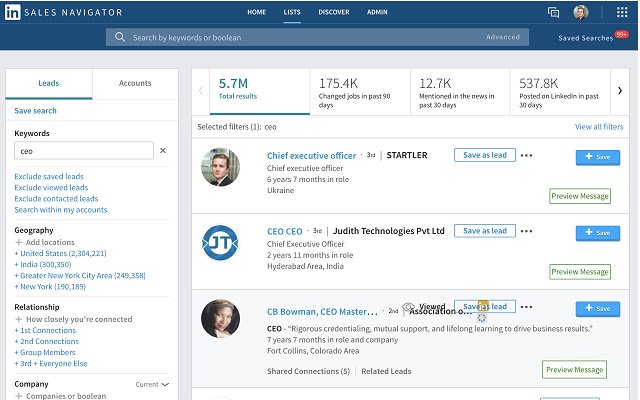Click the plus icon beside Add locations
Screen dimensions: 640x400
click(x=18, y=242)
